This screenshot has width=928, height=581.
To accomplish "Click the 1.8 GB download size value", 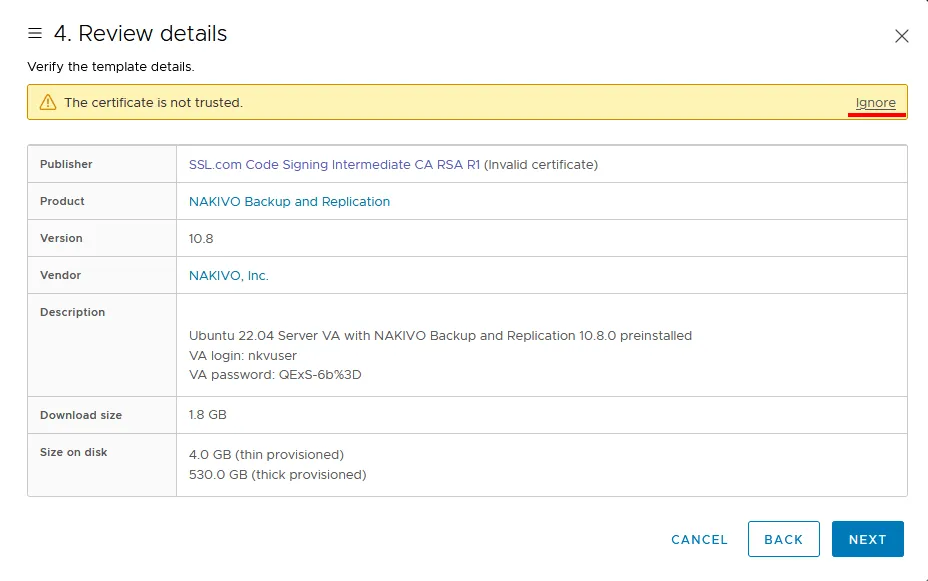I will [207, 415].
